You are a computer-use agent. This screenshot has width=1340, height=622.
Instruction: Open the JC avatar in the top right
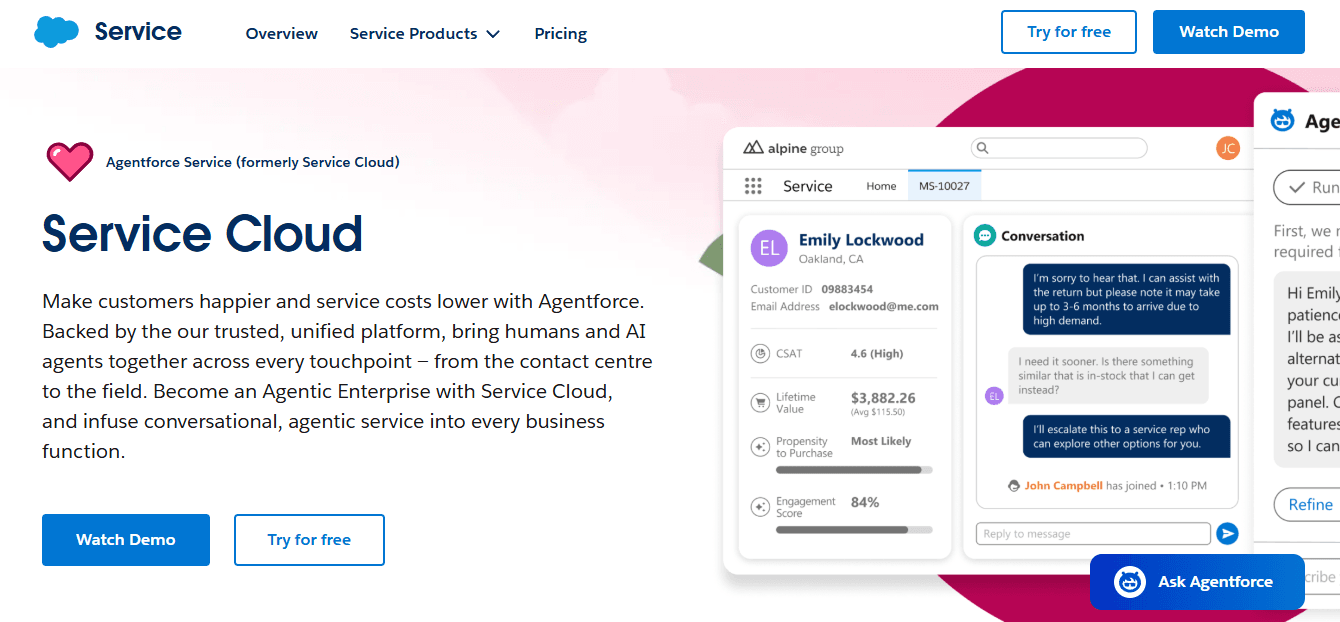pyautogui.click(x=1227, y=147)
